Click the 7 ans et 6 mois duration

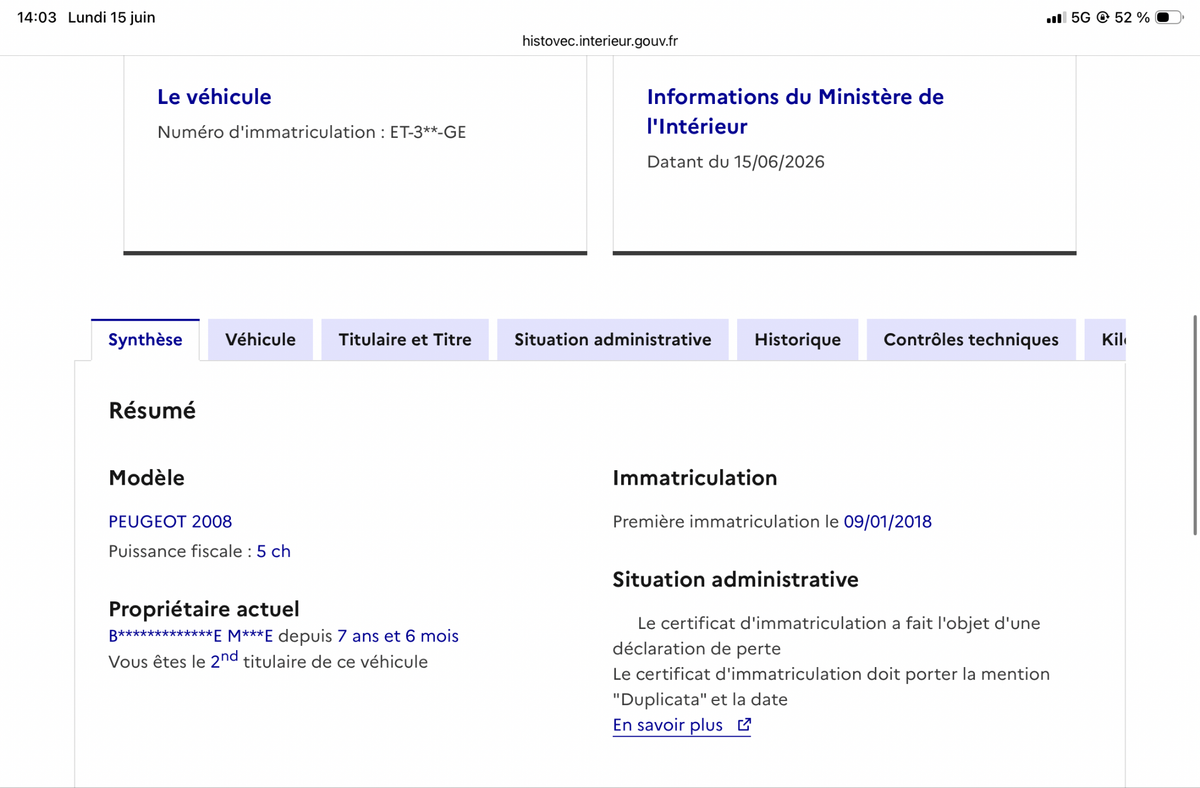(398, 636)
